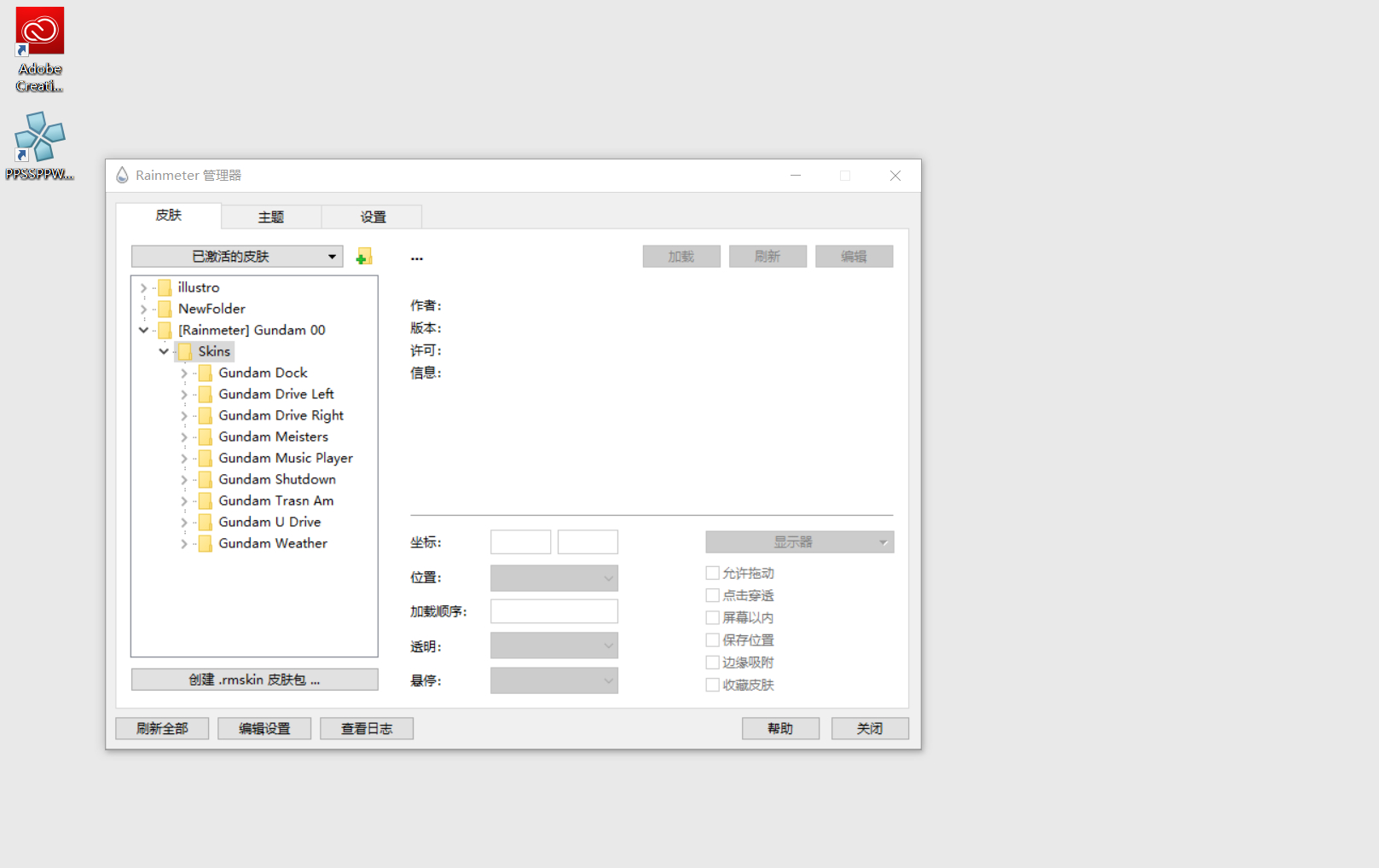The height and width of the screenshot is (868, 1379).
Task: Enable the 允许拖动 checkbox
Action: point(712,573)
